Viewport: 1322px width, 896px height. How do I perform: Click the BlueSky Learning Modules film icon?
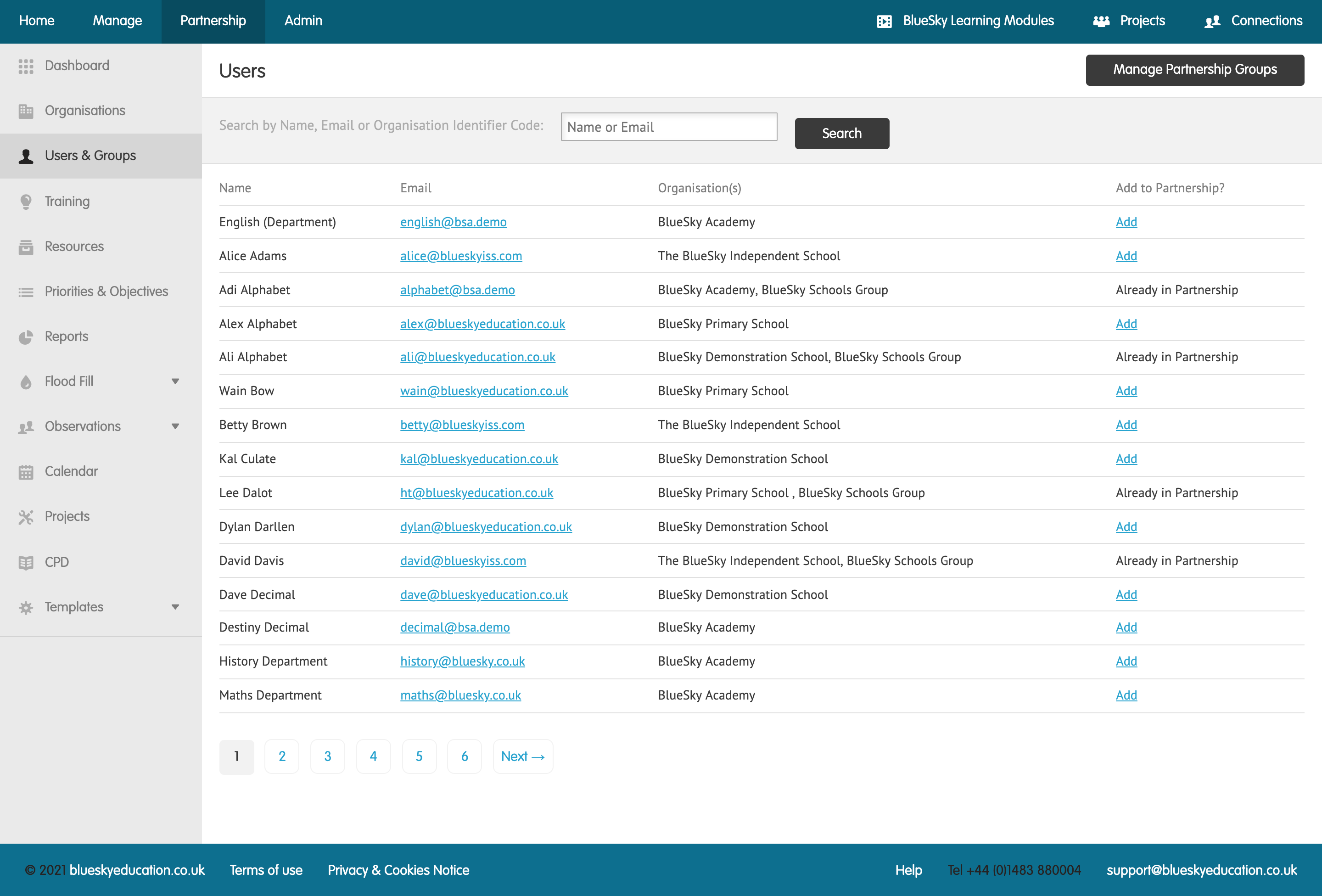(884, 22)
